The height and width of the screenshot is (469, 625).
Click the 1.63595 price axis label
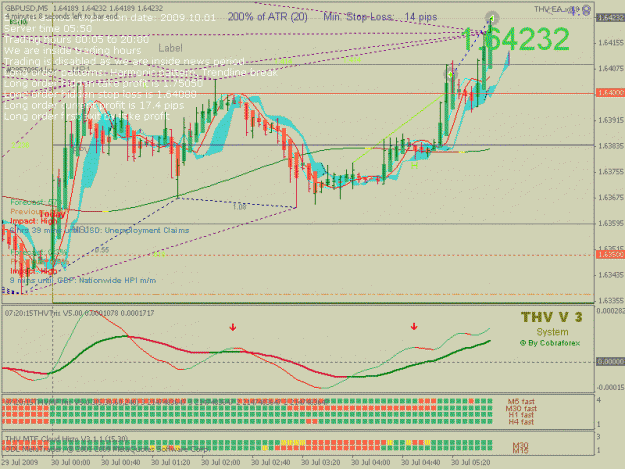pyautogui.click(x=611, y=224)
